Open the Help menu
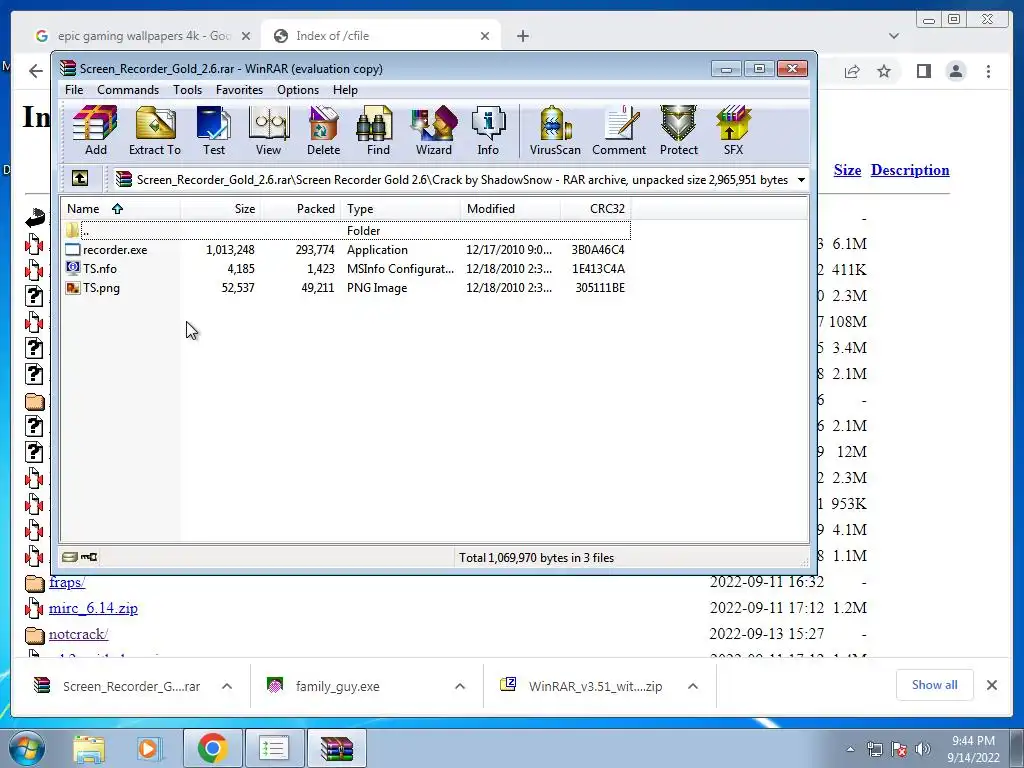 345,89
